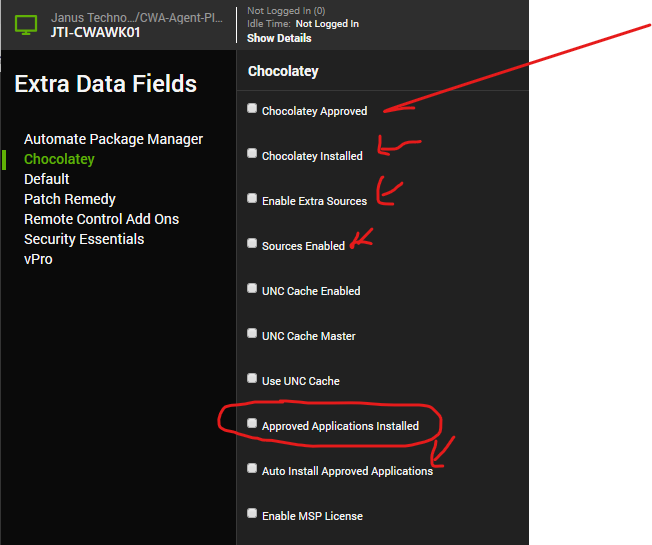Screen dimensions: 652x545
Task: Select Security Essentials in sidebar
Action: 84,239
